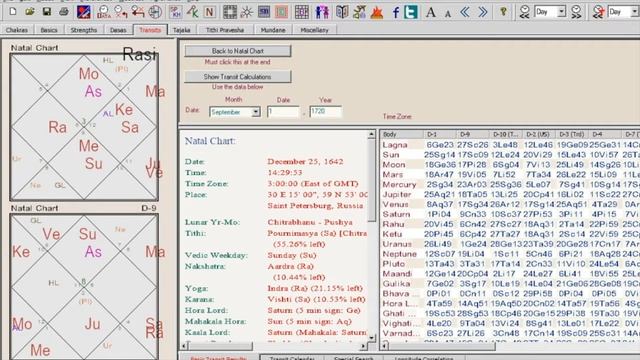Share via the Twitter icon
This screenshot has width=640, height=360.
[411, 12]
